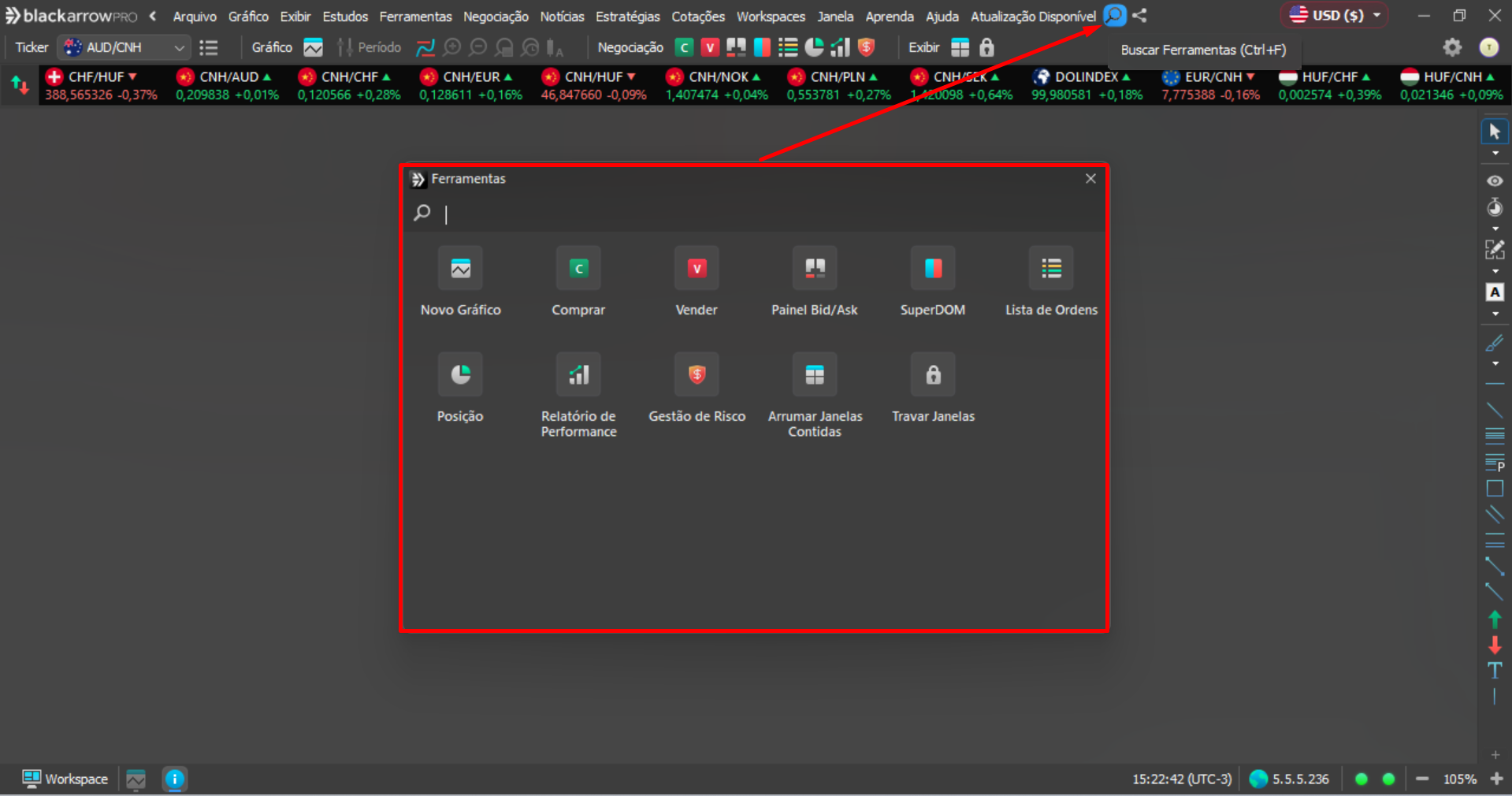Click Buscar Ferramentas magnifier icon in menu bar
The width and height of the screenshot is (1512, 796).
pyautogui.click(x=1114, y=15)
